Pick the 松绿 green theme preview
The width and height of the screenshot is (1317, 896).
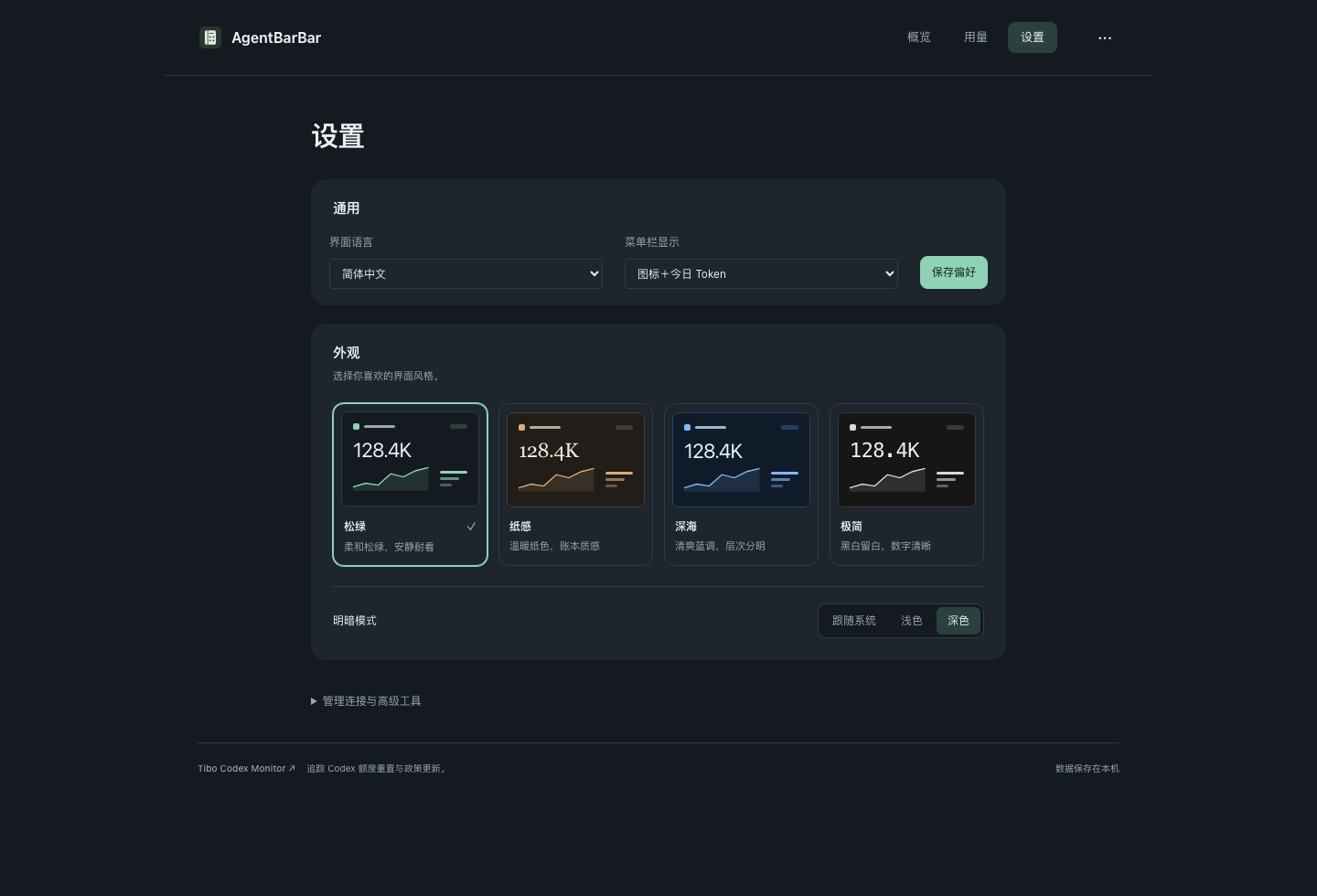click(x=410, y=459)
